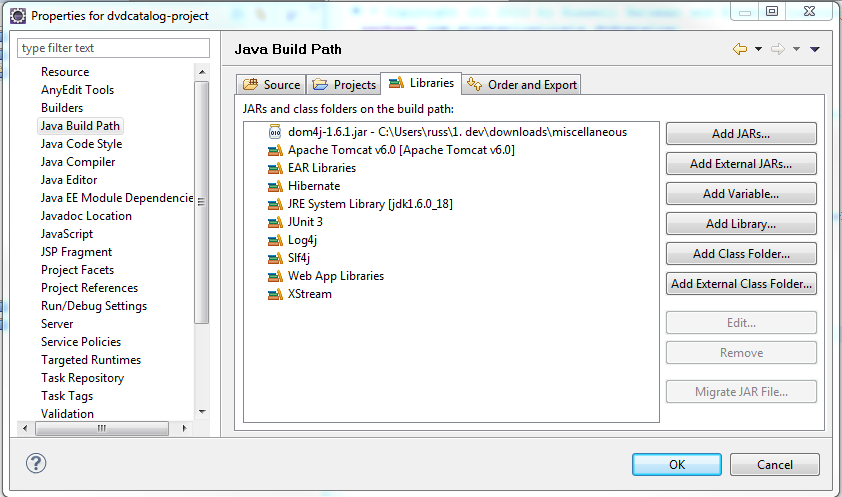
Task: Click the help question mark icon
Action: tap(36, 463)
